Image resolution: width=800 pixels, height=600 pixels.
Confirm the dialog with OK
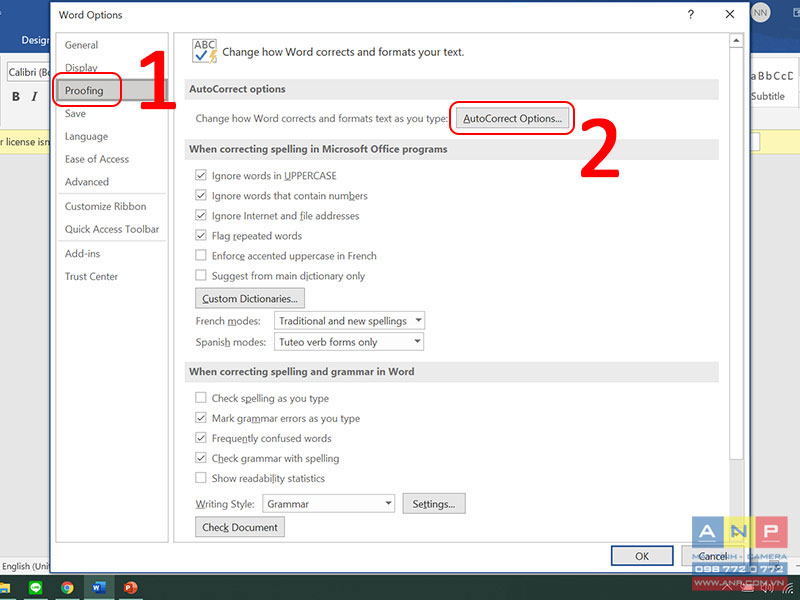(x=642, y=556)
